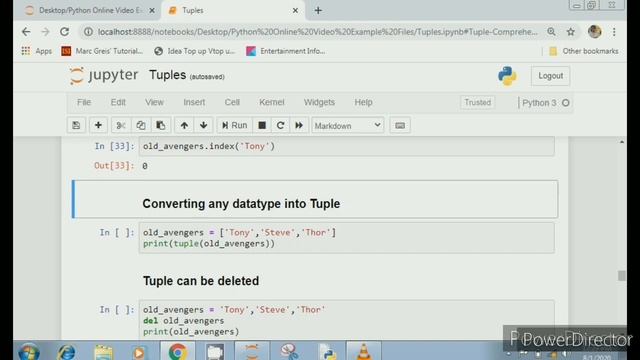Click the del old_avengers code cell

346,320
